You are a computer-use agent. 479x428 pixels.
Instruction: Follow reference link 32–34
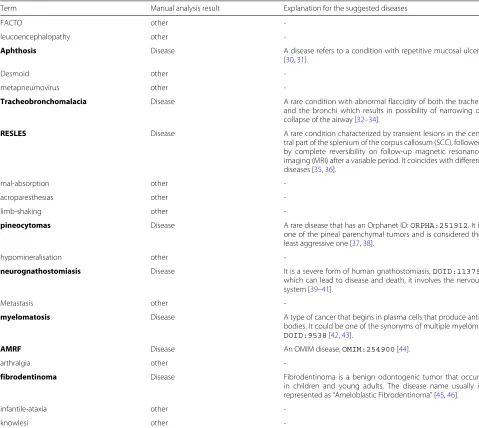(x=366, y=120)
